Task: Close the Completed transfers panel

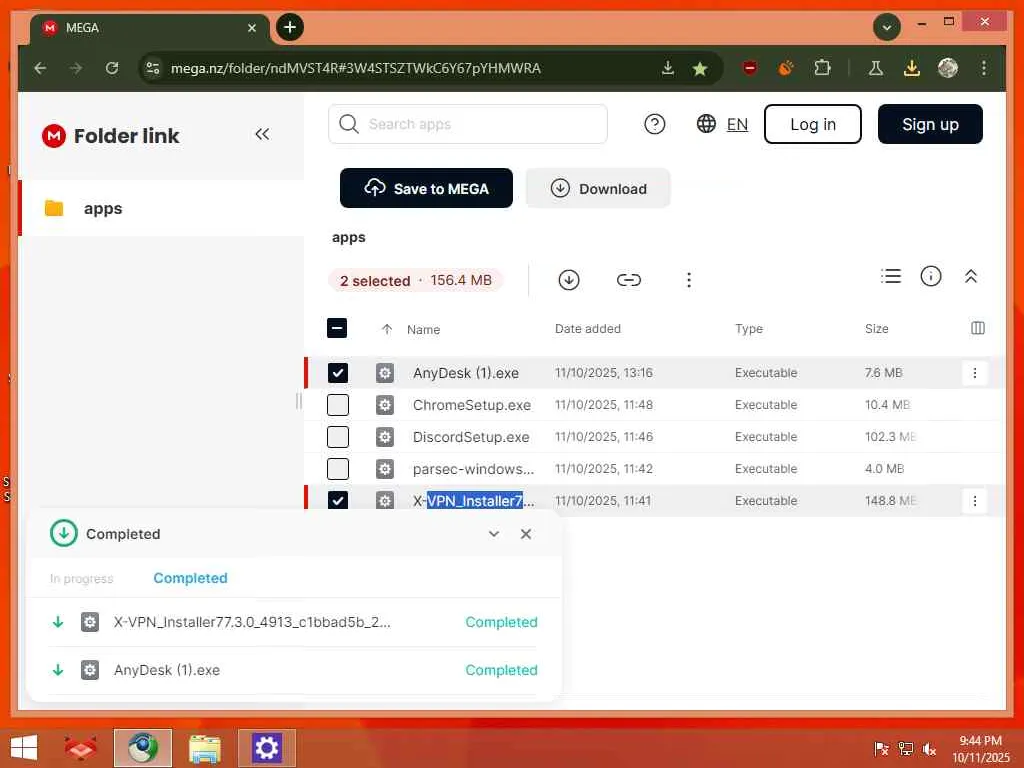Action: pyautogui.click(x=526, y=534)
